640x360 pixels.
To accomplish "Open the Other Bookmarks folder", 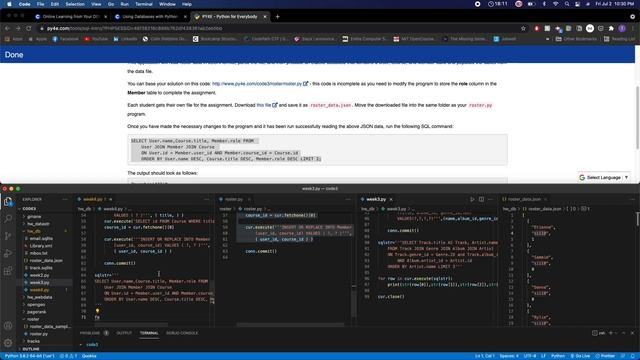I will click(576, 39).
